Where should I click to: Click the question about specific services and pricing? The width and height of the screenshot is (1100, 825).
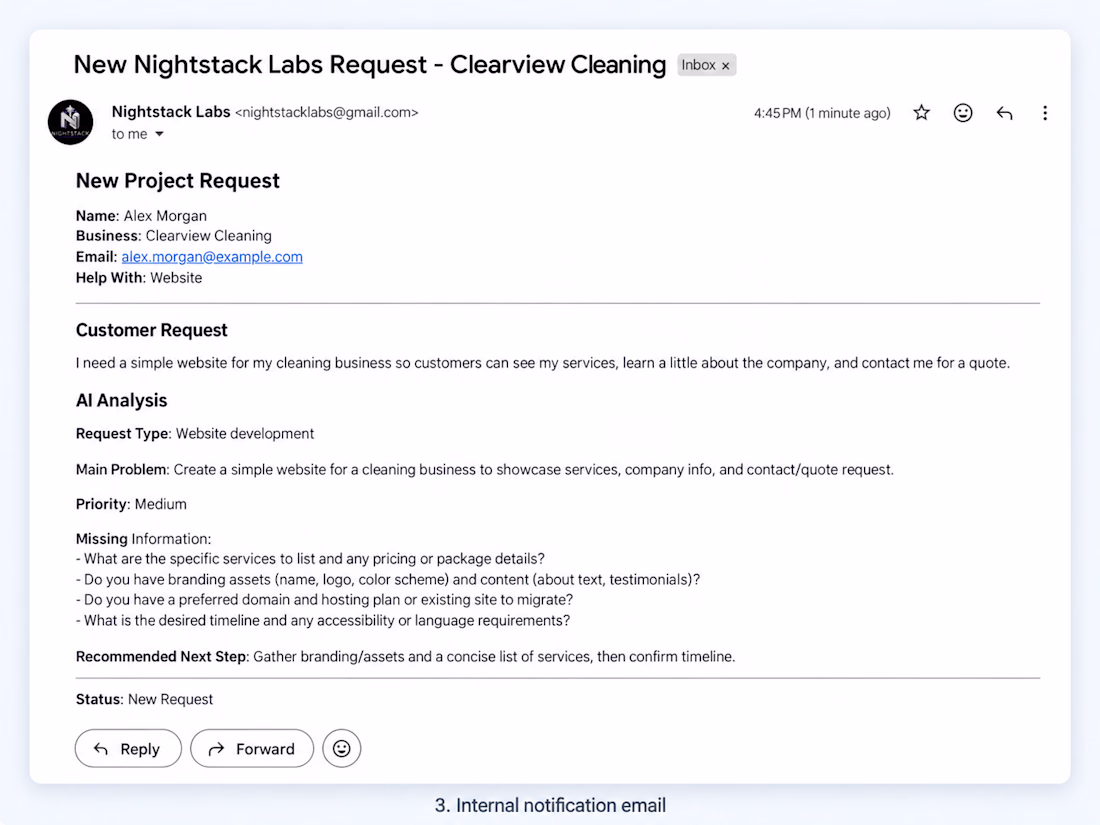click(310, 559)
